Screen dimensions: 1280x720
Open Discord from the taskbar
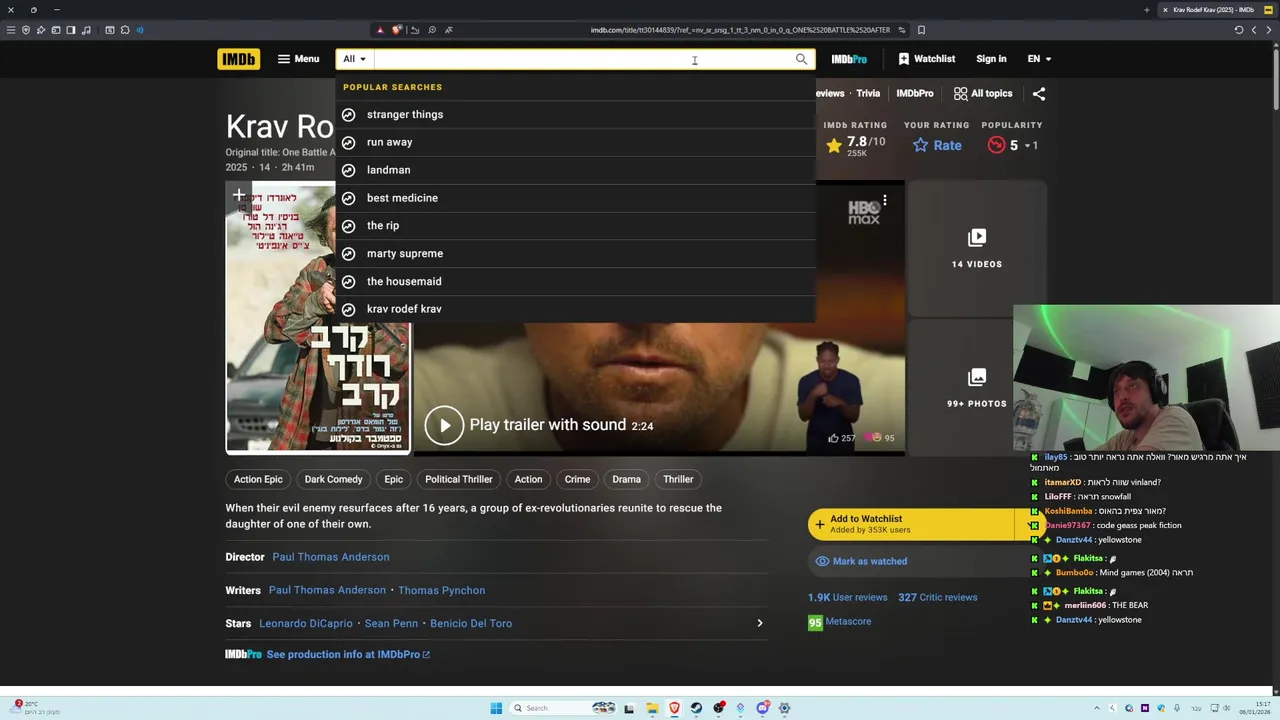pyautogui.click(x=762, y=708)
